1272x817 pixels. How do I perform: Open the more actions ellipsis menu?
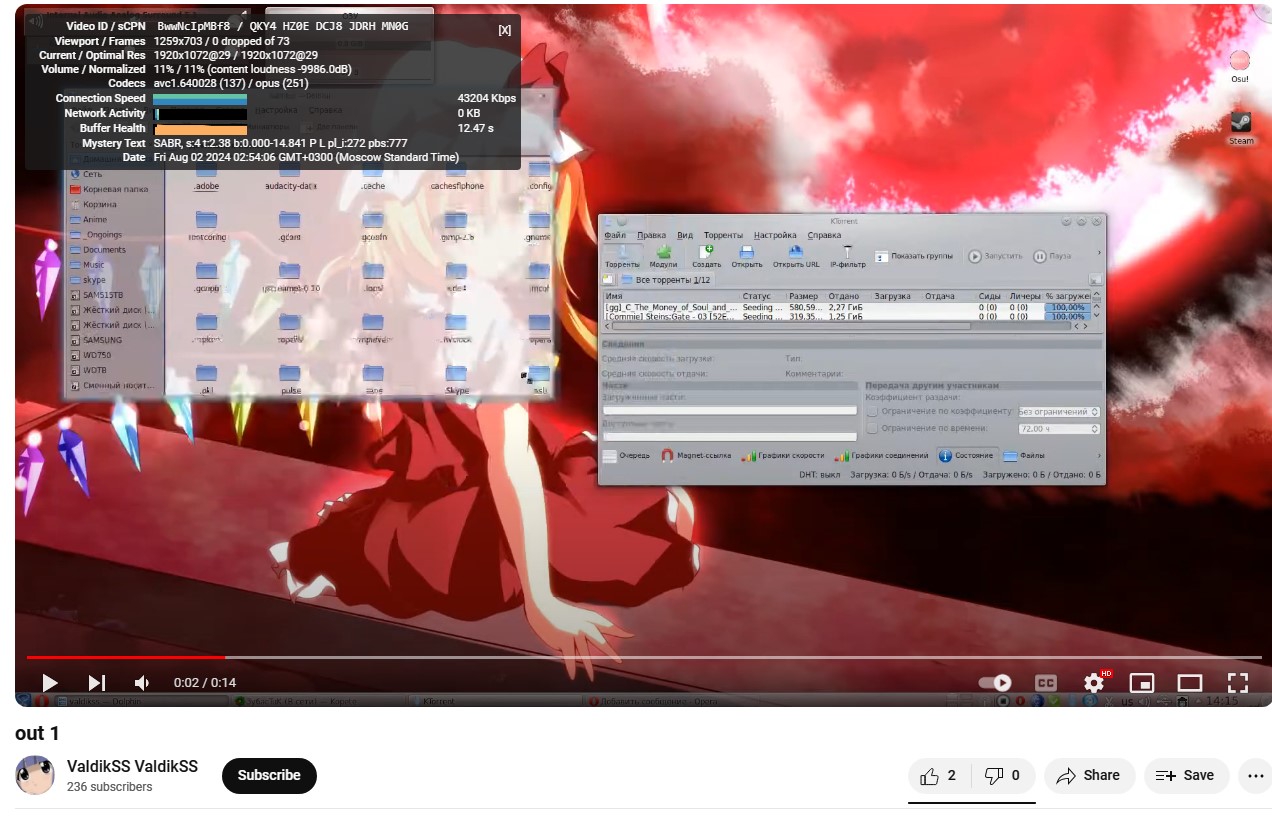(1254, 776)
